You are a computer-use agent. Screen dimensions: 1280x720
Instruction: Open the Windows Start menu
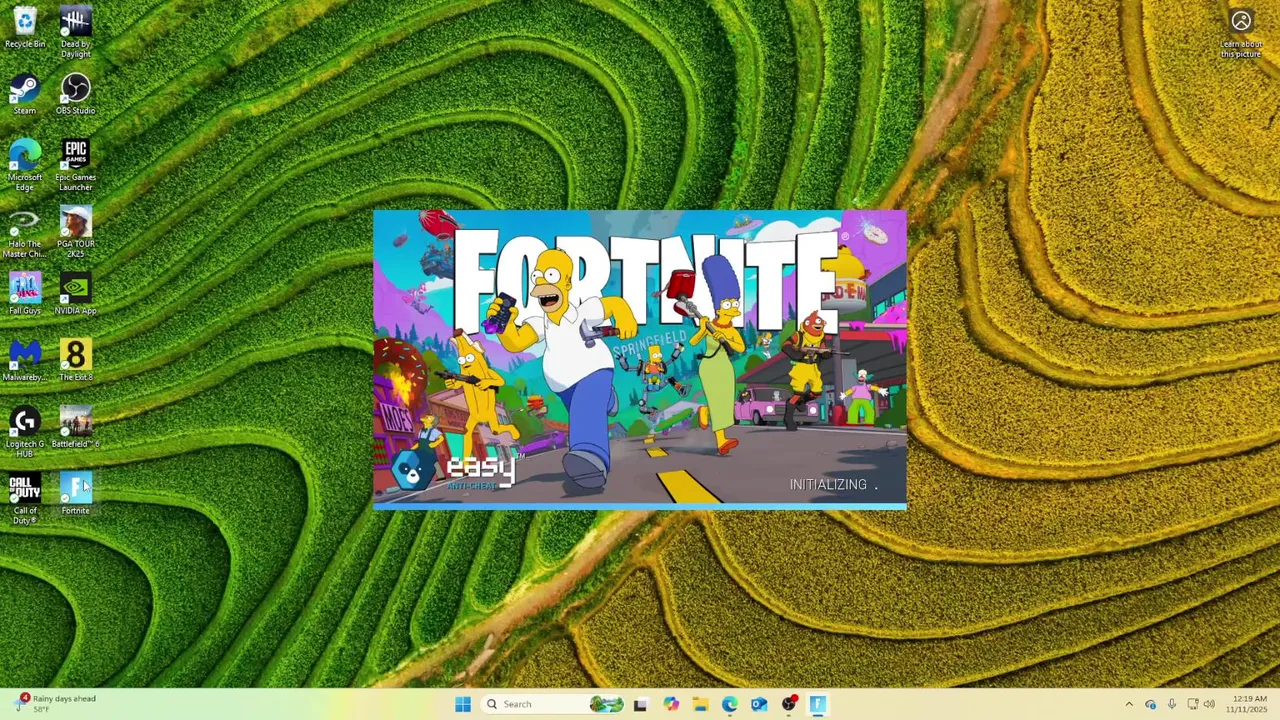click(x=463, y=704)
